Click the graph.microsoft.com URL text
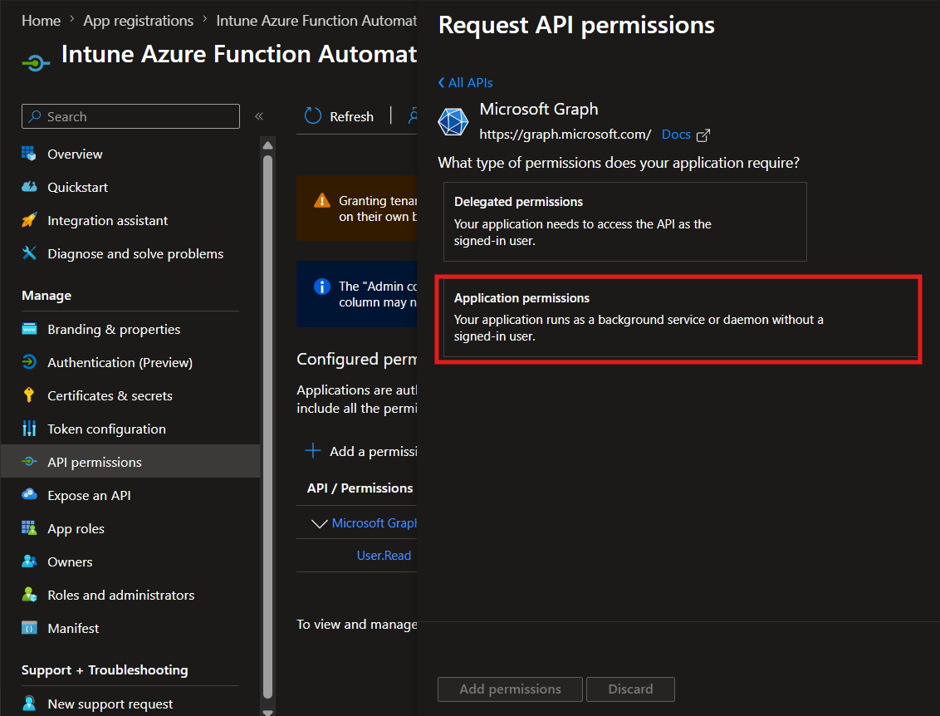The height and width of the screenshot is (716, 940). 565,134
